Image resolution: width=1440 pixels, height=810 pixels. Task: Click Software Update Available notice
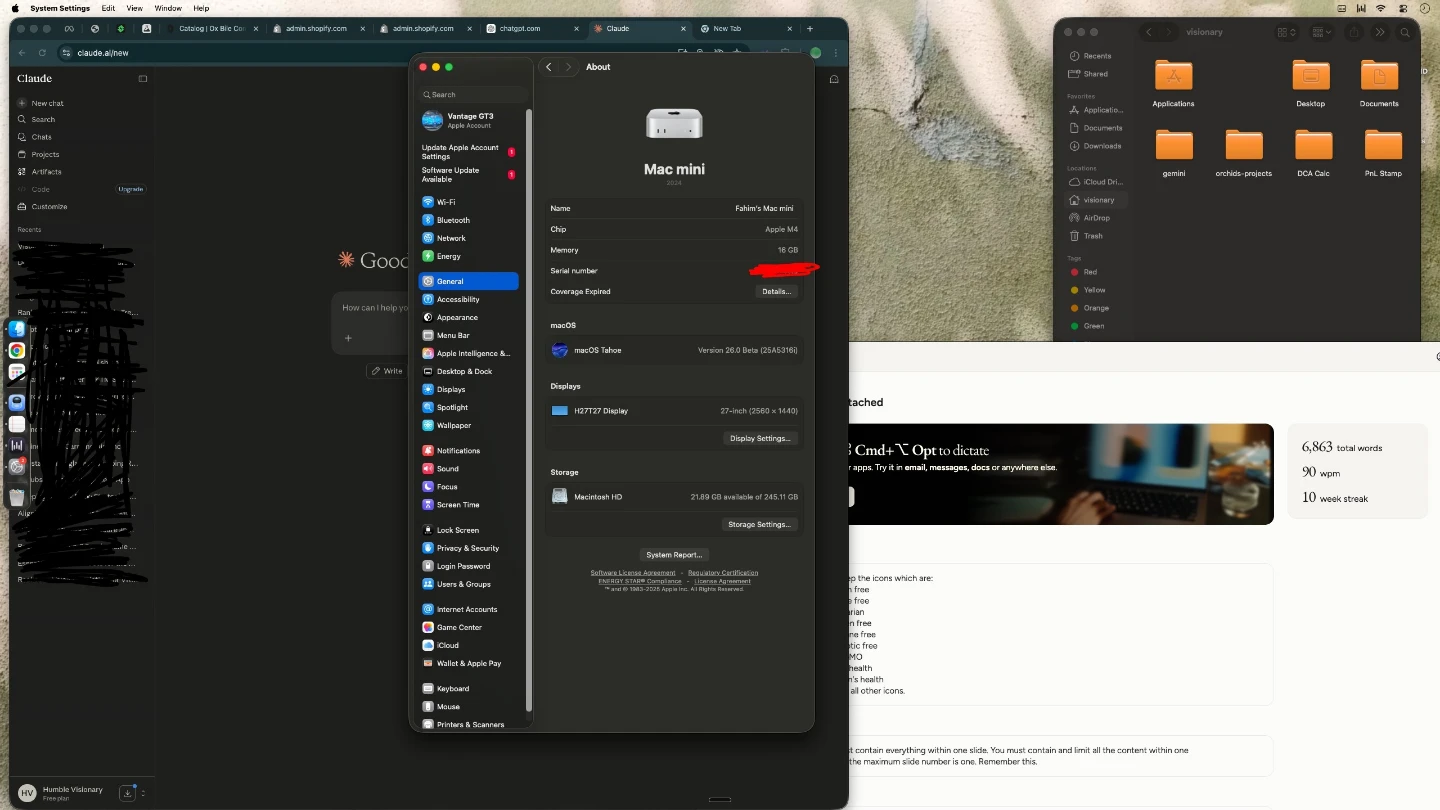[468, 175]
